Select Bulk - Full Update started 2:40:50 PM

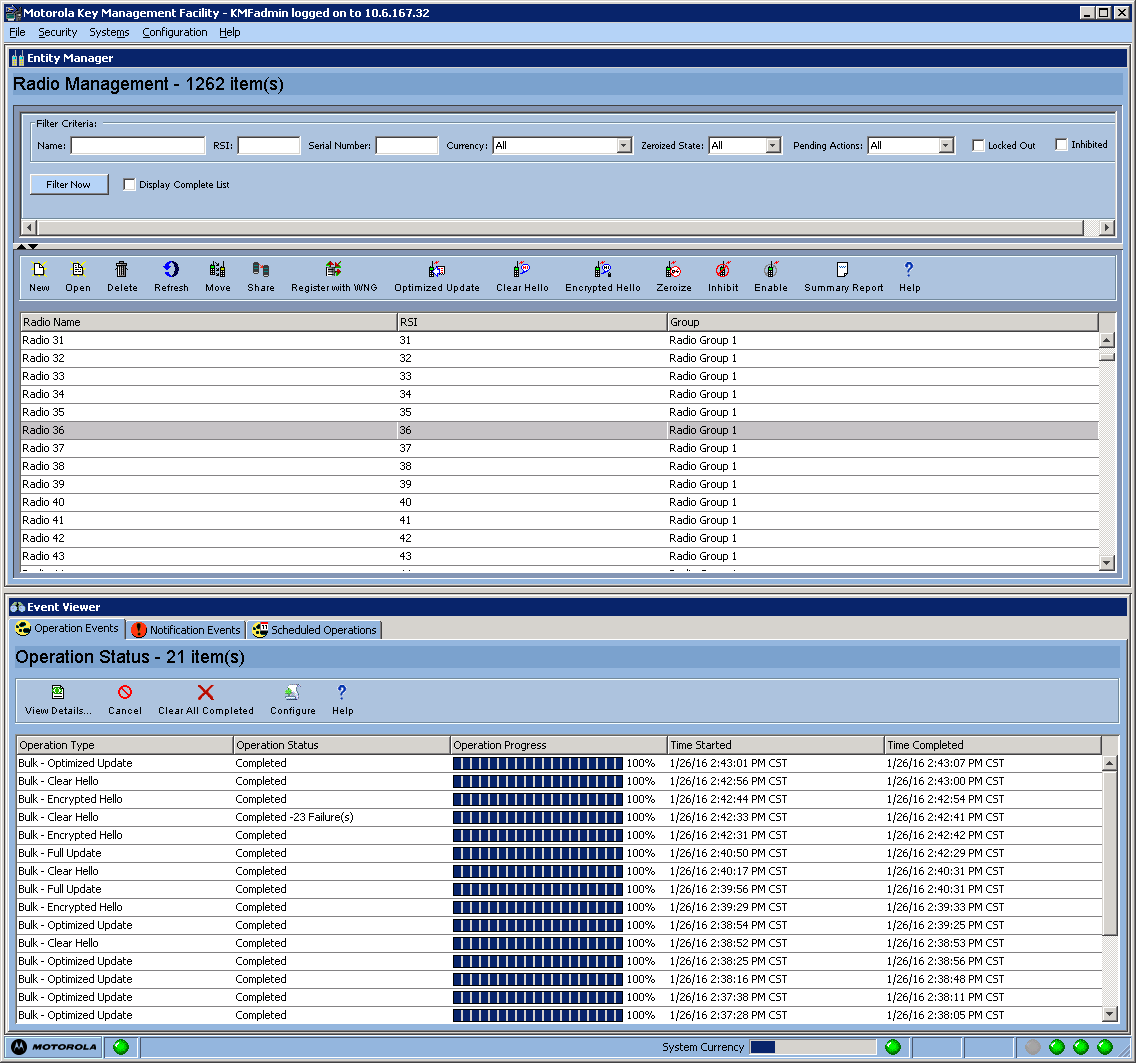(x=559, y=853)
